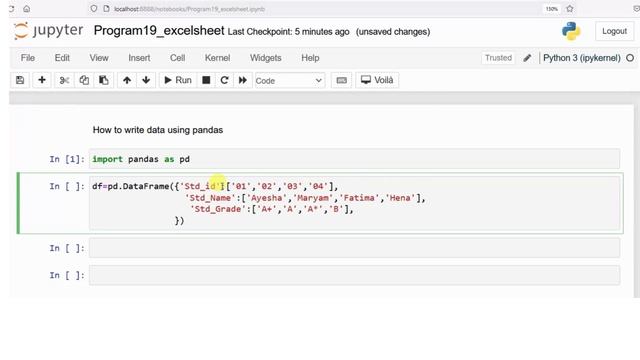Click the second empty code cell

coord(354,275)
